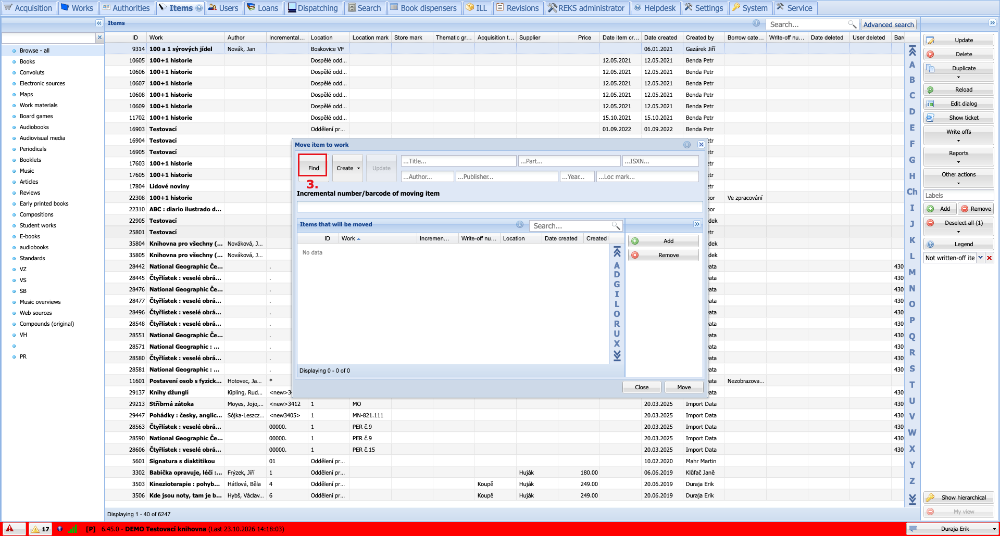
Task: Select Early printed books category
Action: [x=43, y=204]
